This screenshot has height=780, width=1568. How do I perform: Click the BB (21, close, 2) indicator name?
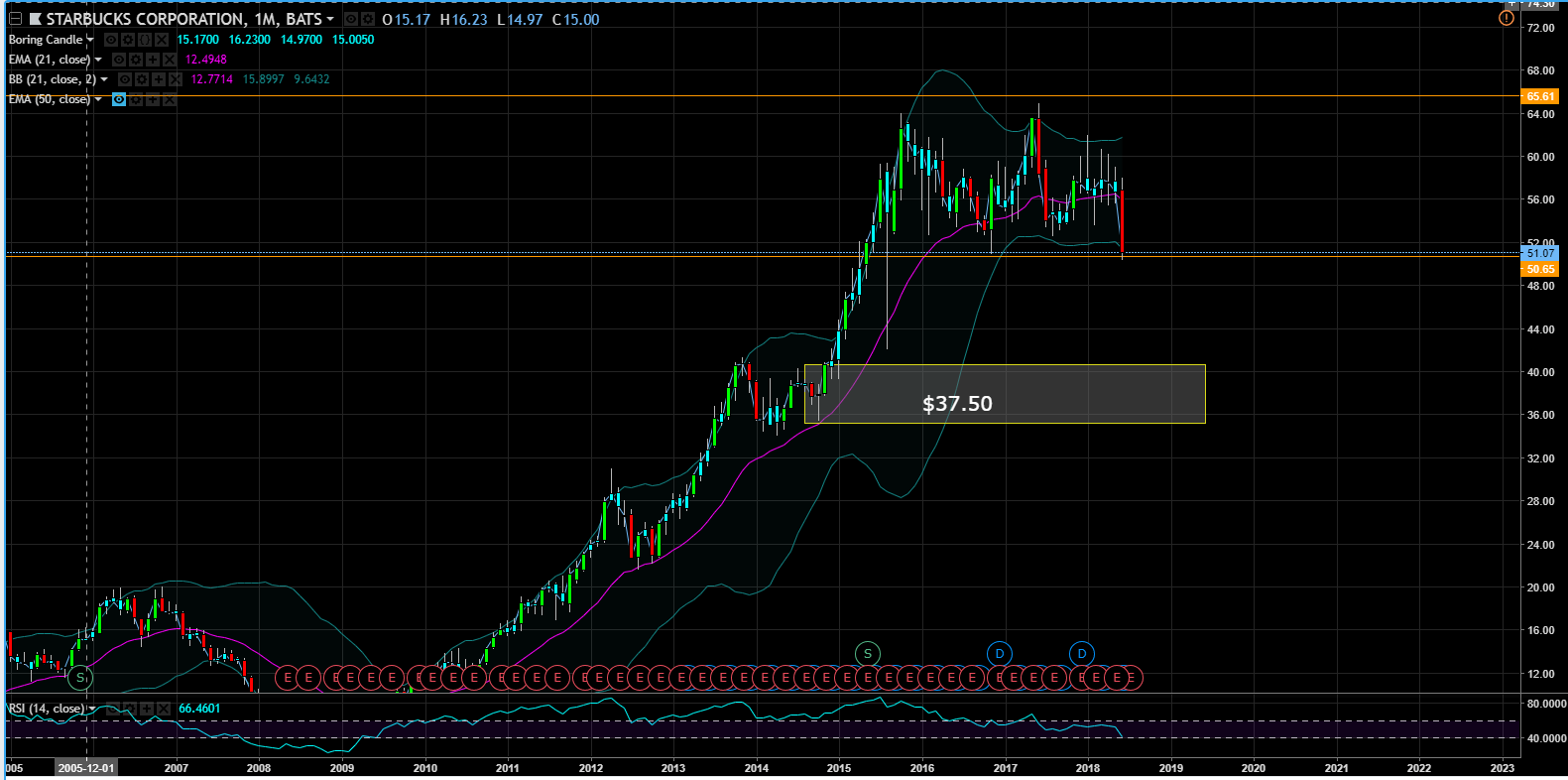[x=53, y=79]
